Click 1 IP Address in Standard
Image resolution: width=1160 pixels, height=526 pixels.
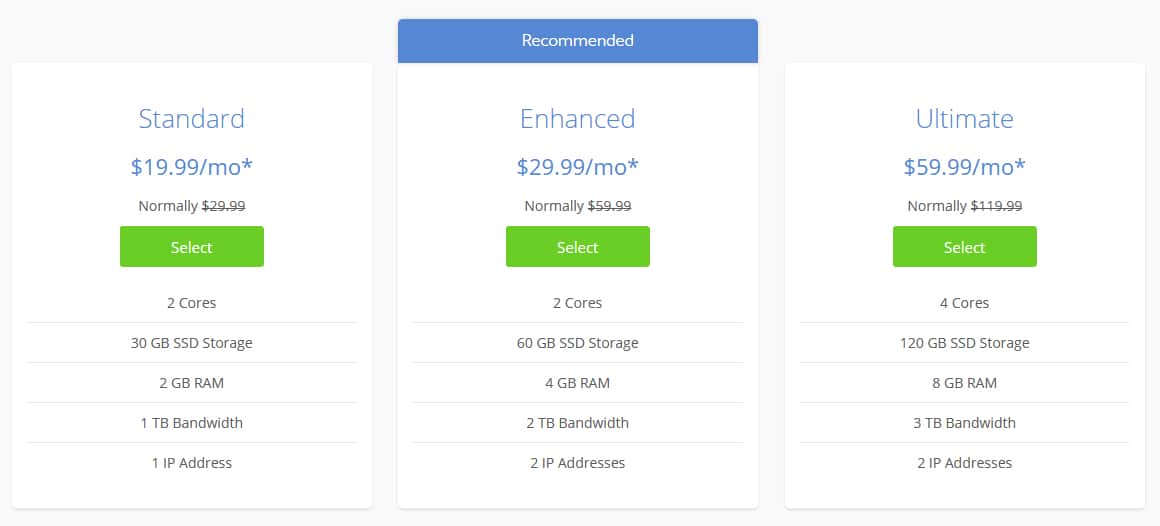[x=192, y=463]
